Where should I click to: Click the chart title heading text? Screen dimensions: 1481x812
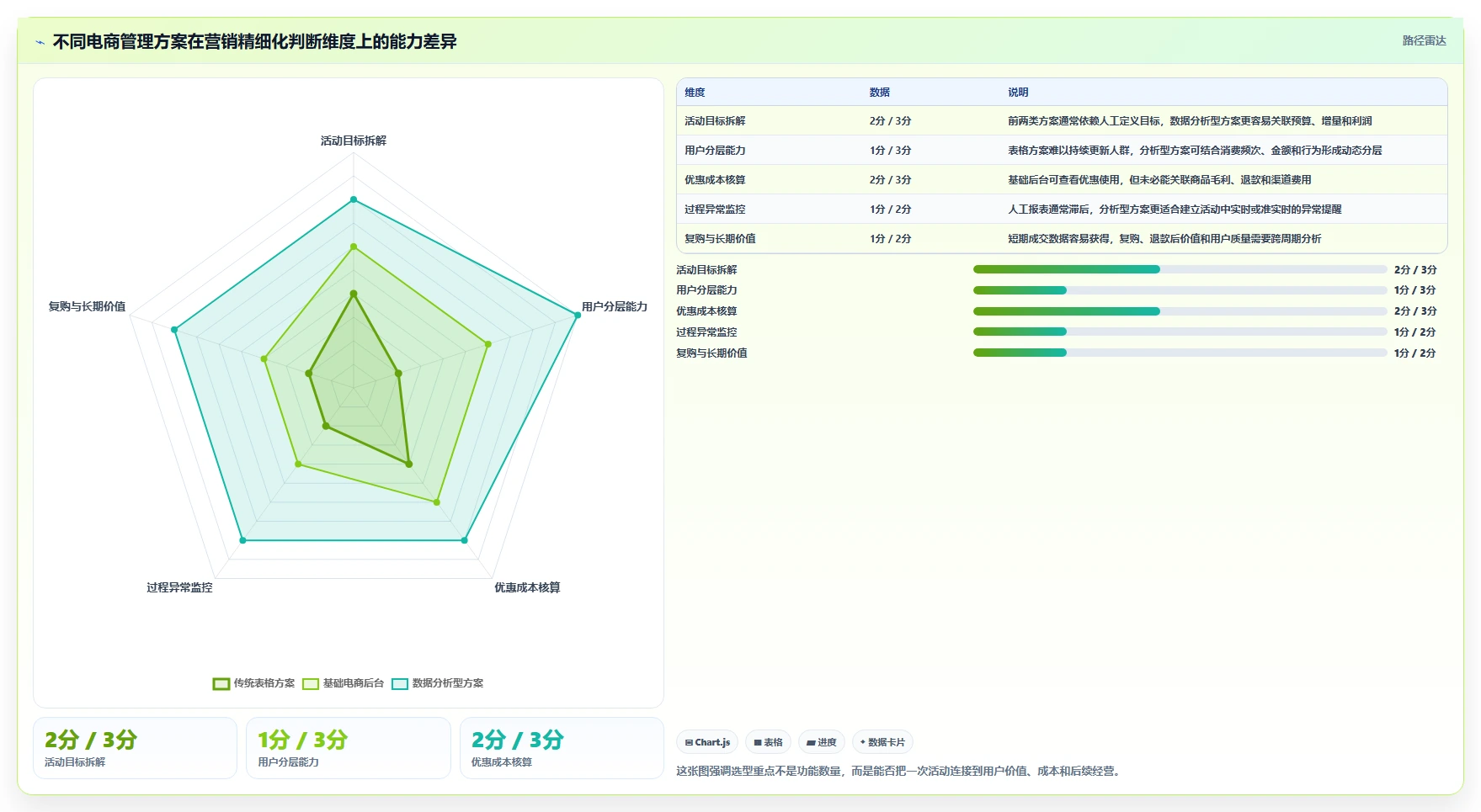pos(254,41)
